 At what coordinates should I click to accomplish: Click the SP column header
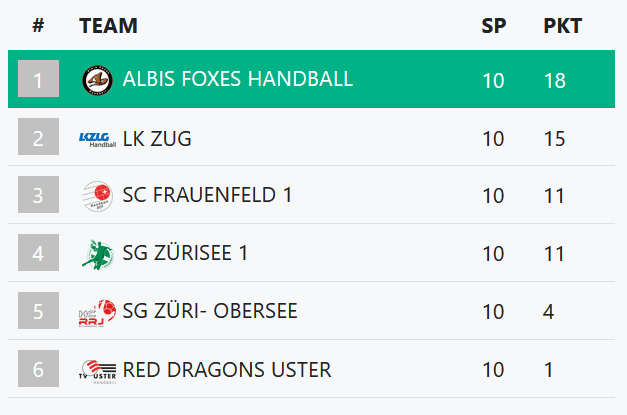click(x=493, y=26)
